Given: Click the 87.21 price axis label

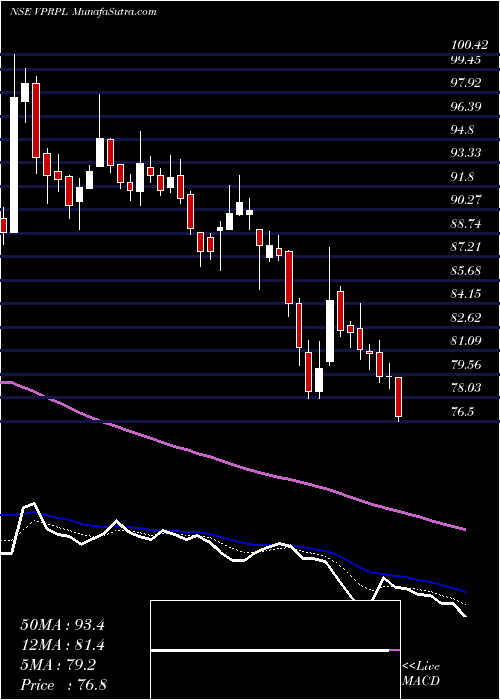Looking at the screenshot, I should pos(465,247).
